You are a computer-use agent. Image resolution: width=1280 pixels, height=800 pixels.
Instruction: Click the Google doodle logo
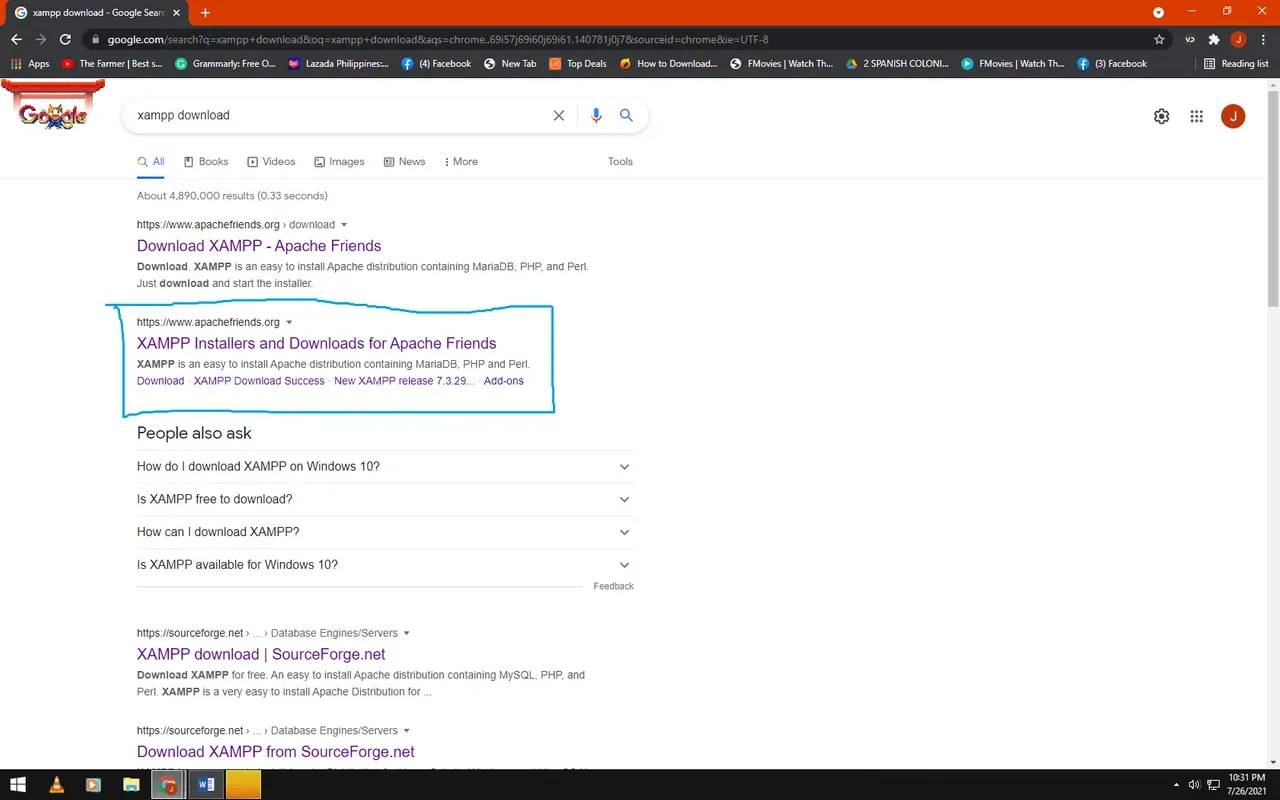(x=53, y=106)
